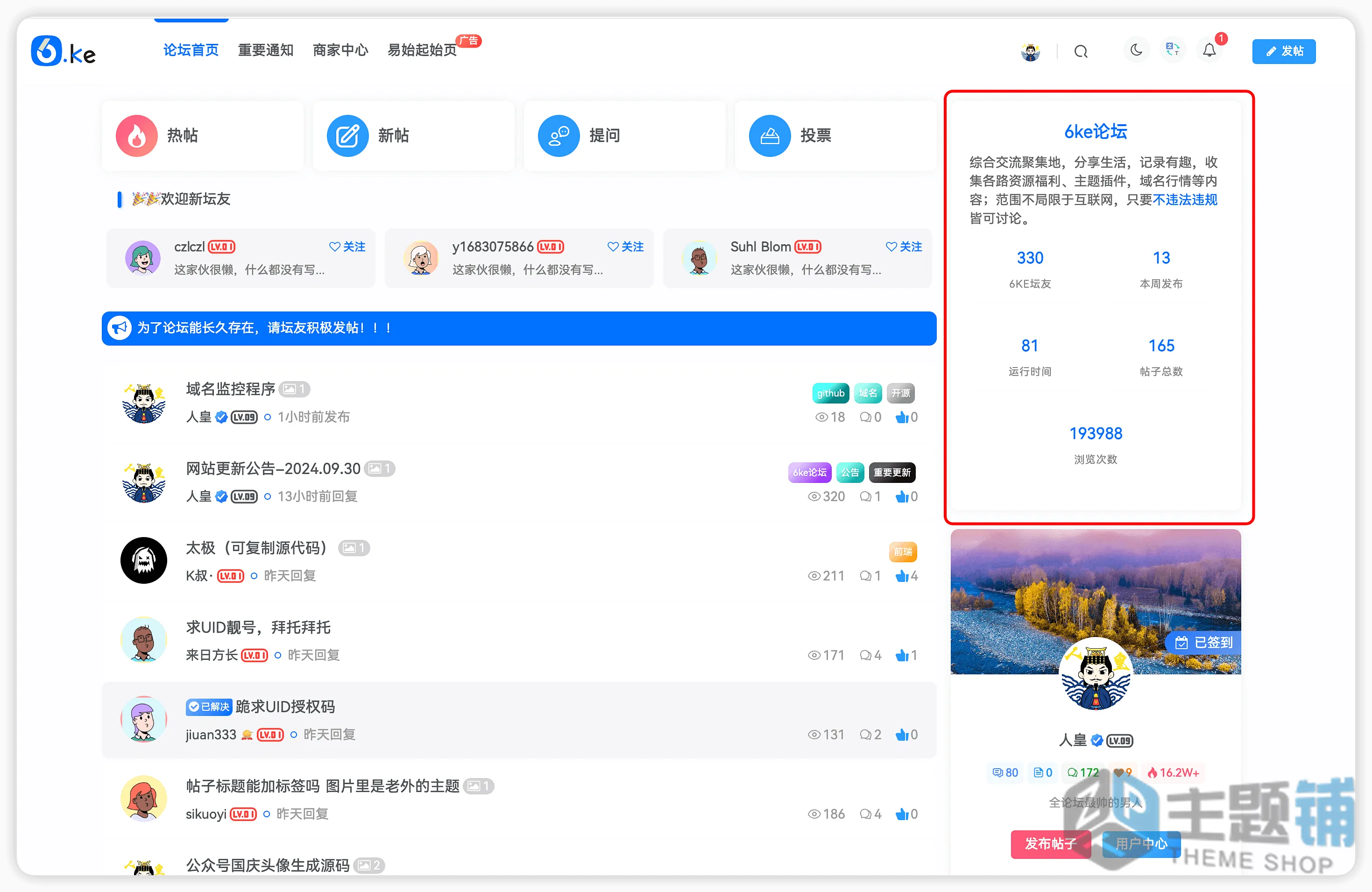1372x892 pixels.
Task: Select the 6ke论坛 tag
Action: coord(809,473)
